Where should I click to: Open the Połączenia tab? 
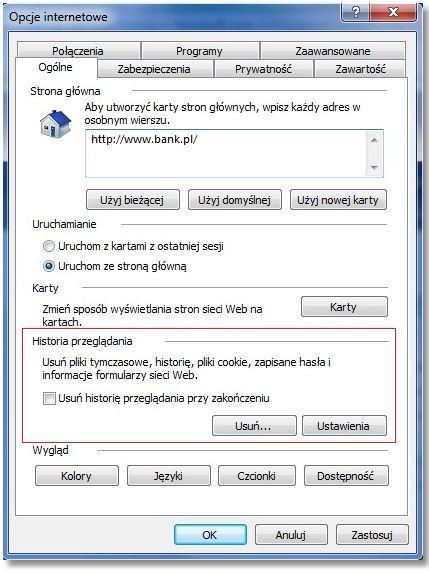78,51
